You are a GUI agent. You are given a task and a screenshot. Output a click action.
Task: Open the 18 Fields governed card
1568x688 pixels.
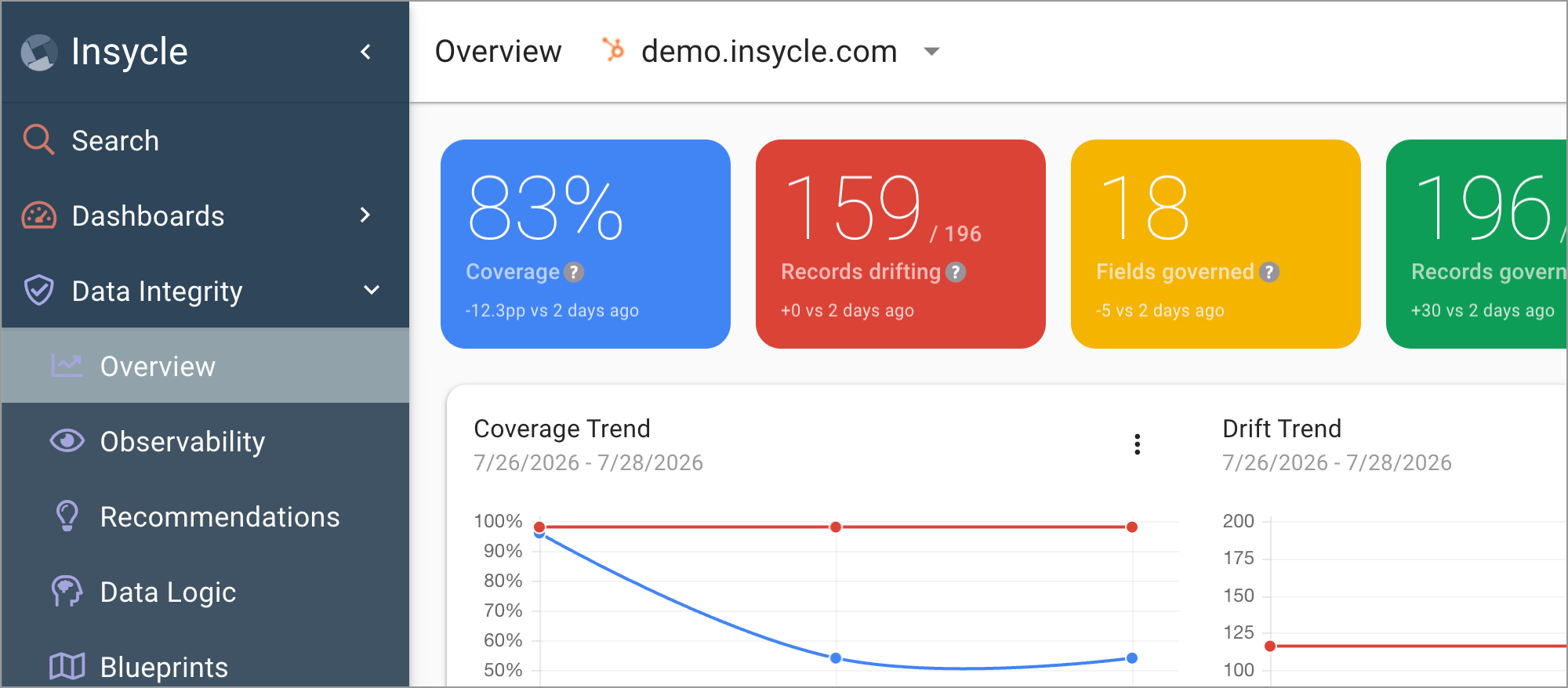click(1216, 244)
